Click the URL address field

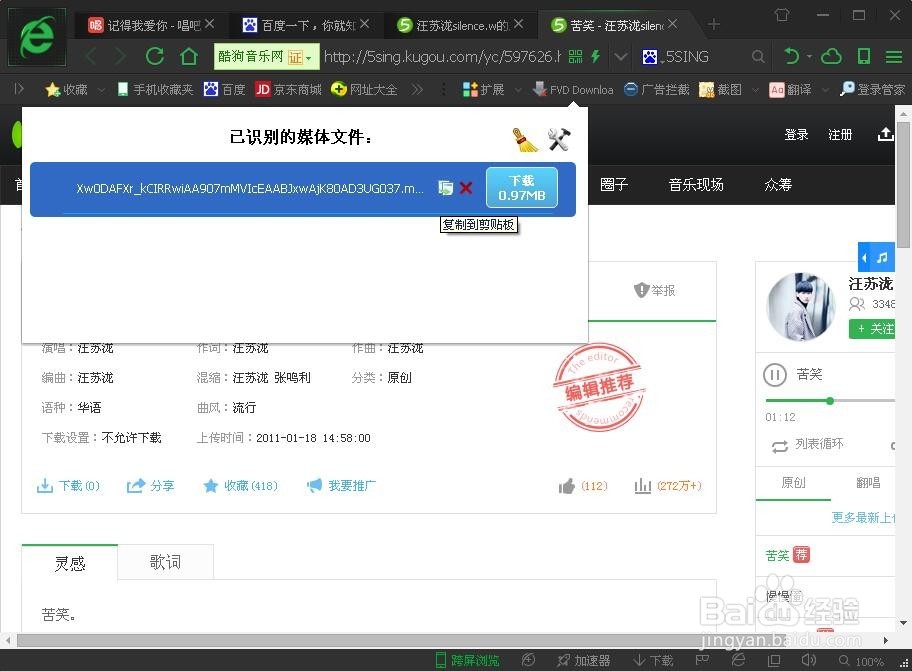click(x=442, y=56)
